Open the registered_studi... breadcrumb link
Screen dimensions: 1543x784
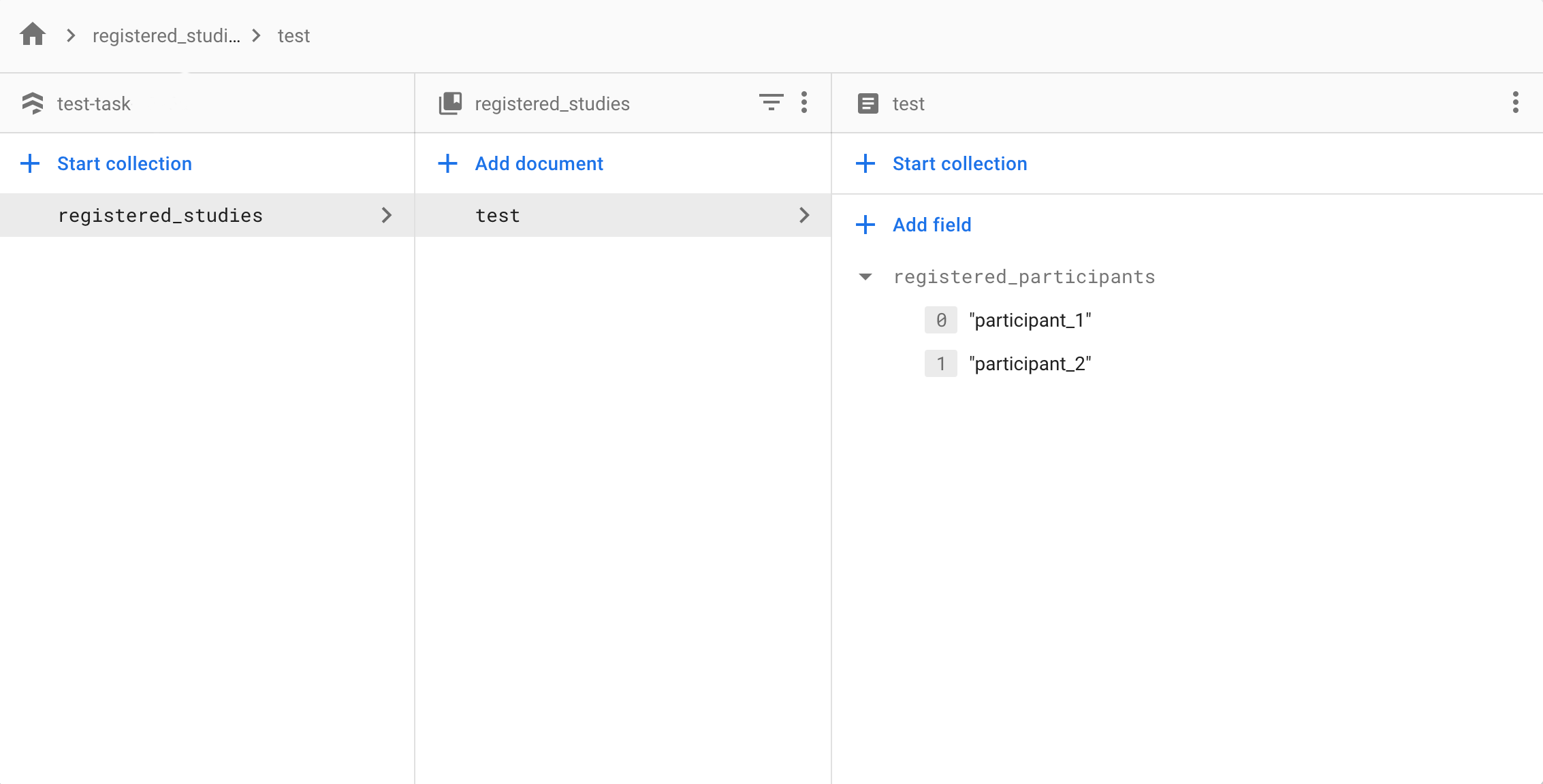[166, 35]
